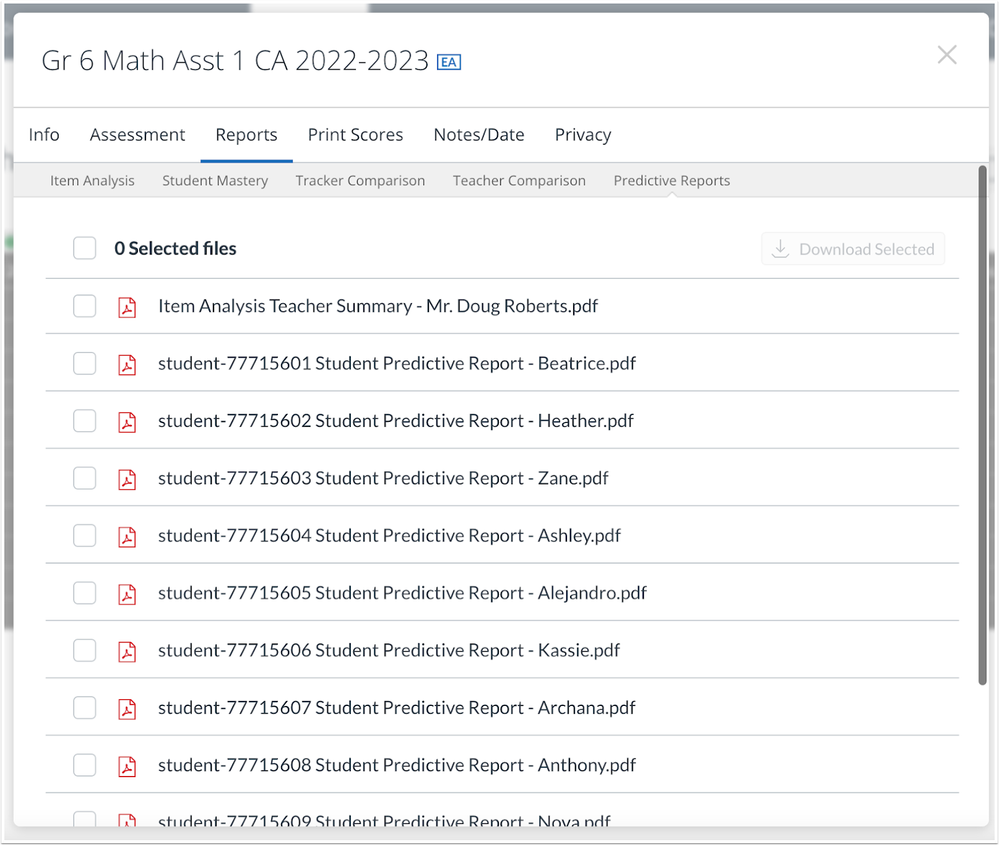Check the Alejandro report checkbox

coord(85,593)
